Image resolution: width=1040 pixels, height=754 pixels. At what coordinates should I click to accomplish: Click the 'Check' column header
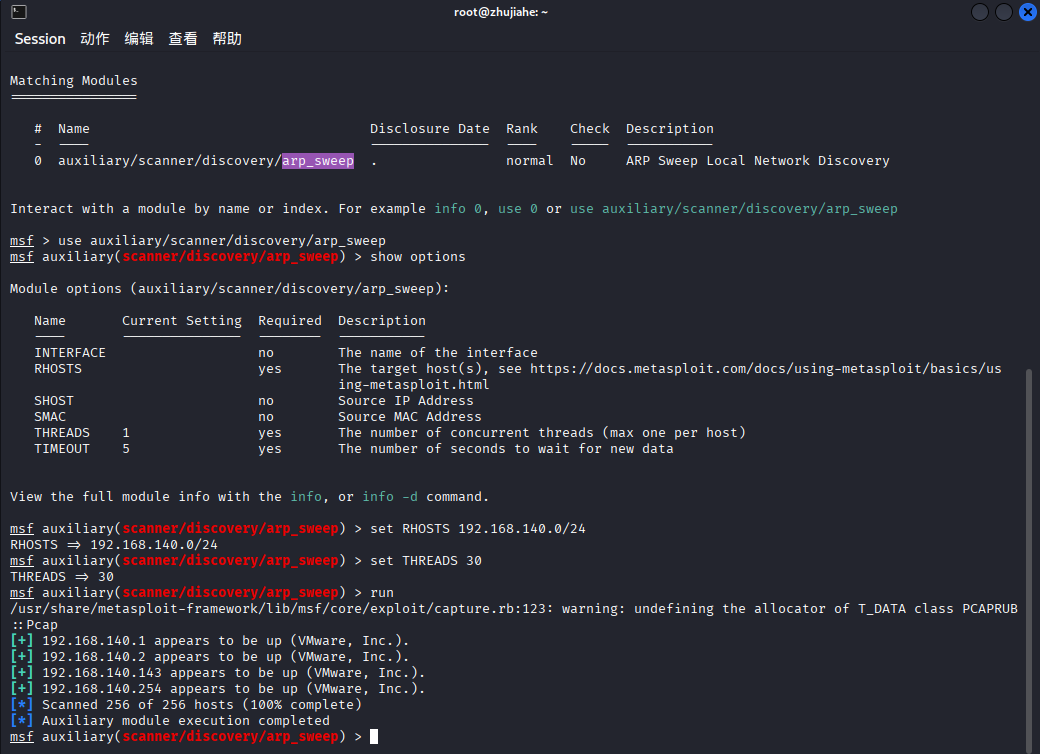tap(590, 129)
